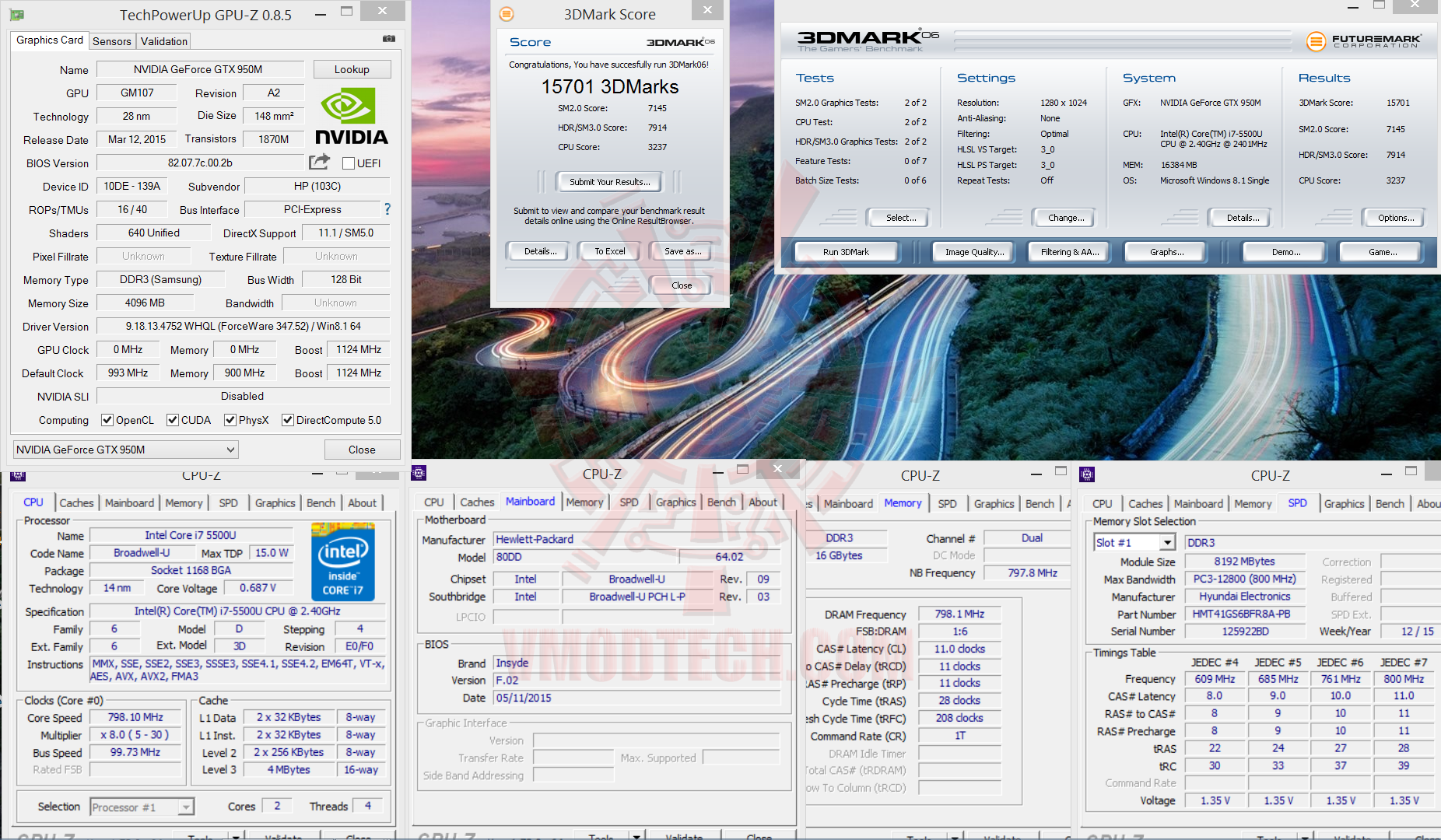Click the Module Size value 8192 MBytes
This screenshot has height=840, width=1441.
[x=1244, y=561]
